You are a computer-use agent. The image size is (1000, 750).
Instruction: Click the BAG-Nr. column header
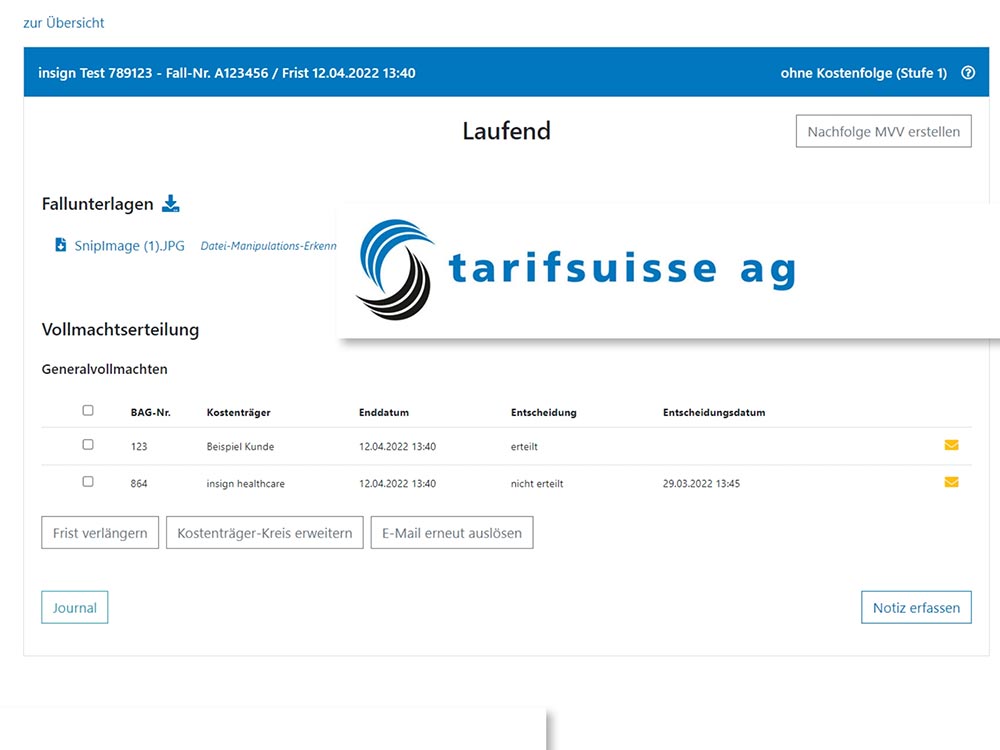coord(151,413)
